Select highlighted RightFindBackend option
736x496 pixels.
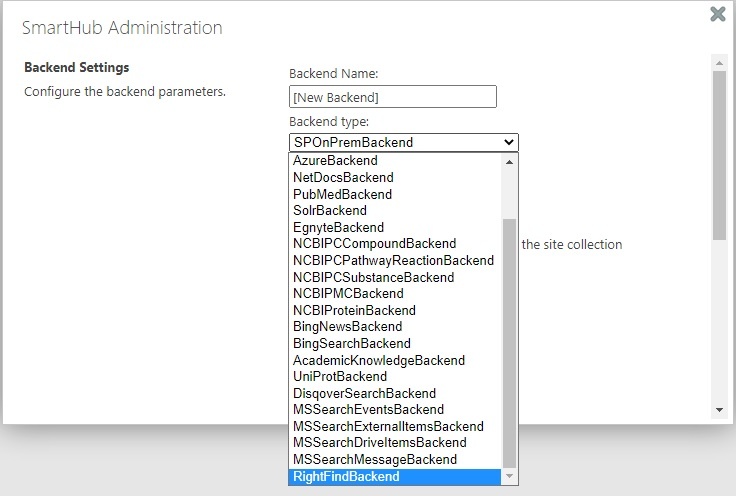click(x=346, y=477)
